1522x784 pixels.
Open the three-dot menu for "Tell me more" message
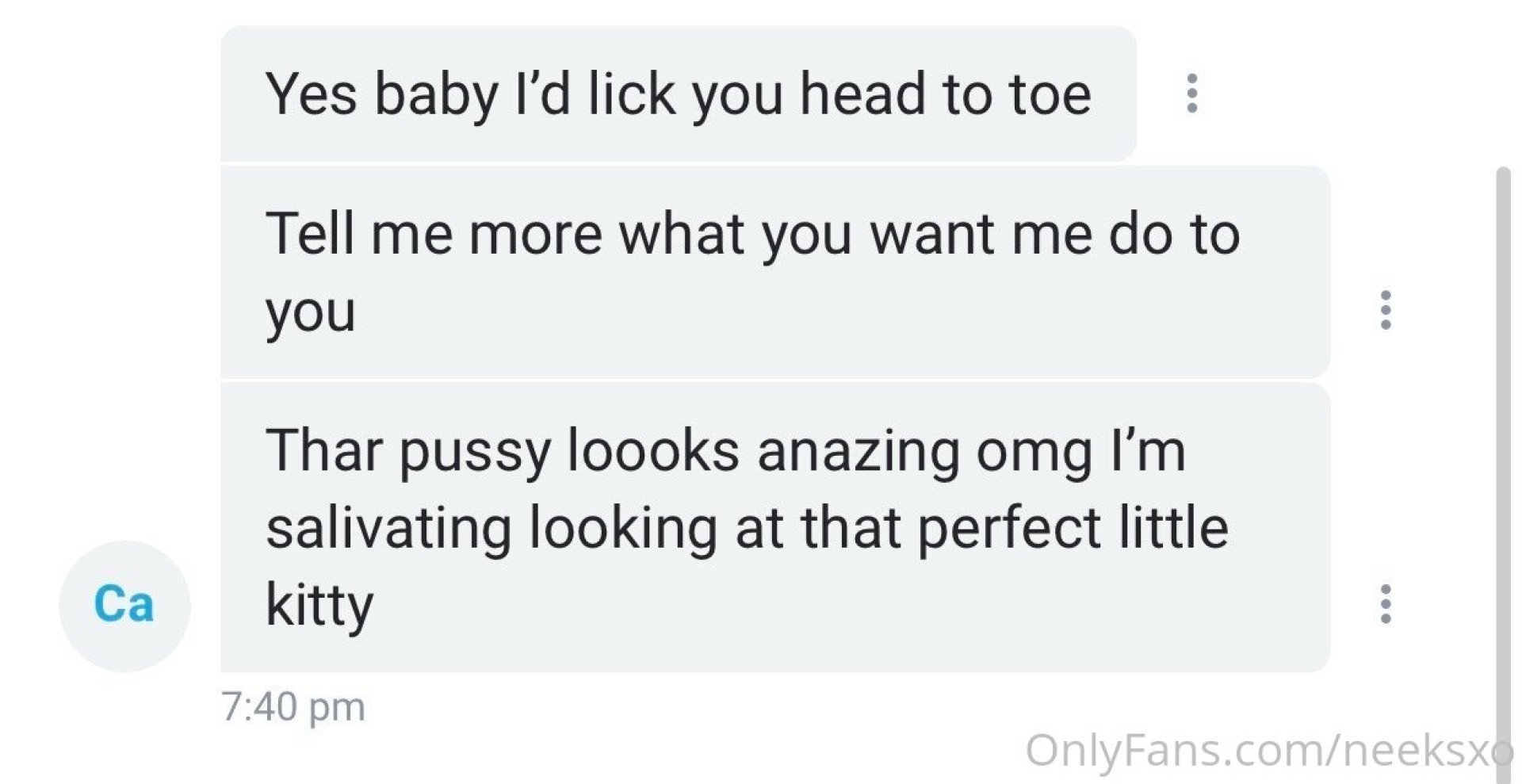click(1386, 310)
